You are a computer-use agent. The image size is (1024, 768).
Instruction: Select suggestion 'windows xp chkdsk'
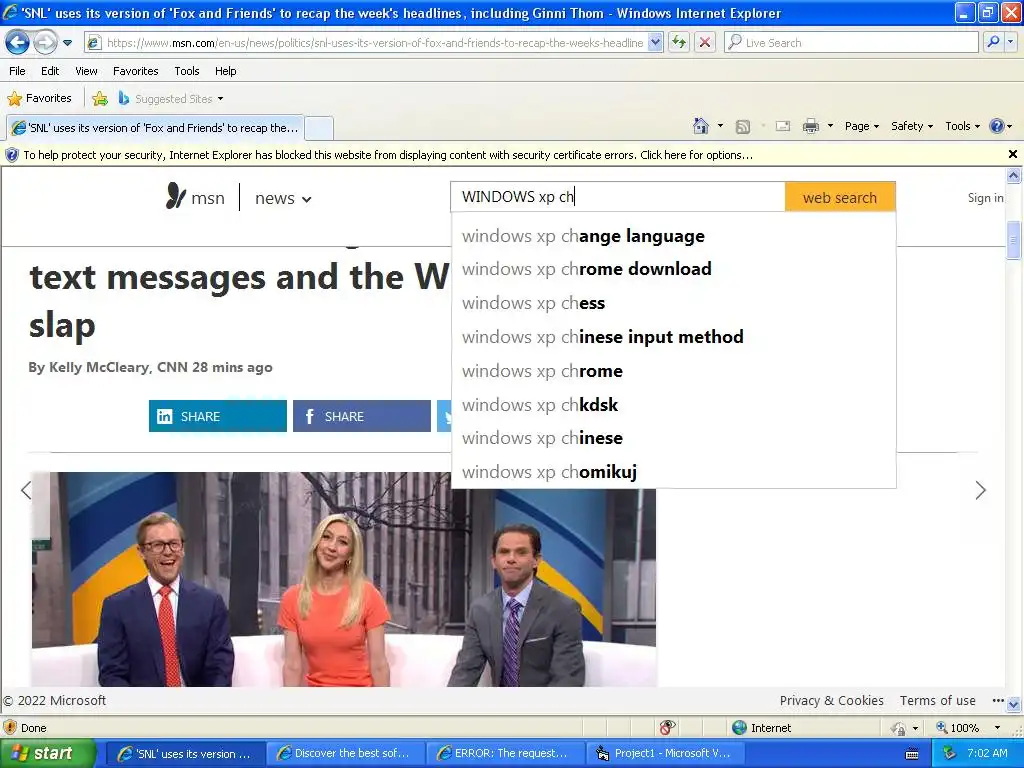coord(673,405)
